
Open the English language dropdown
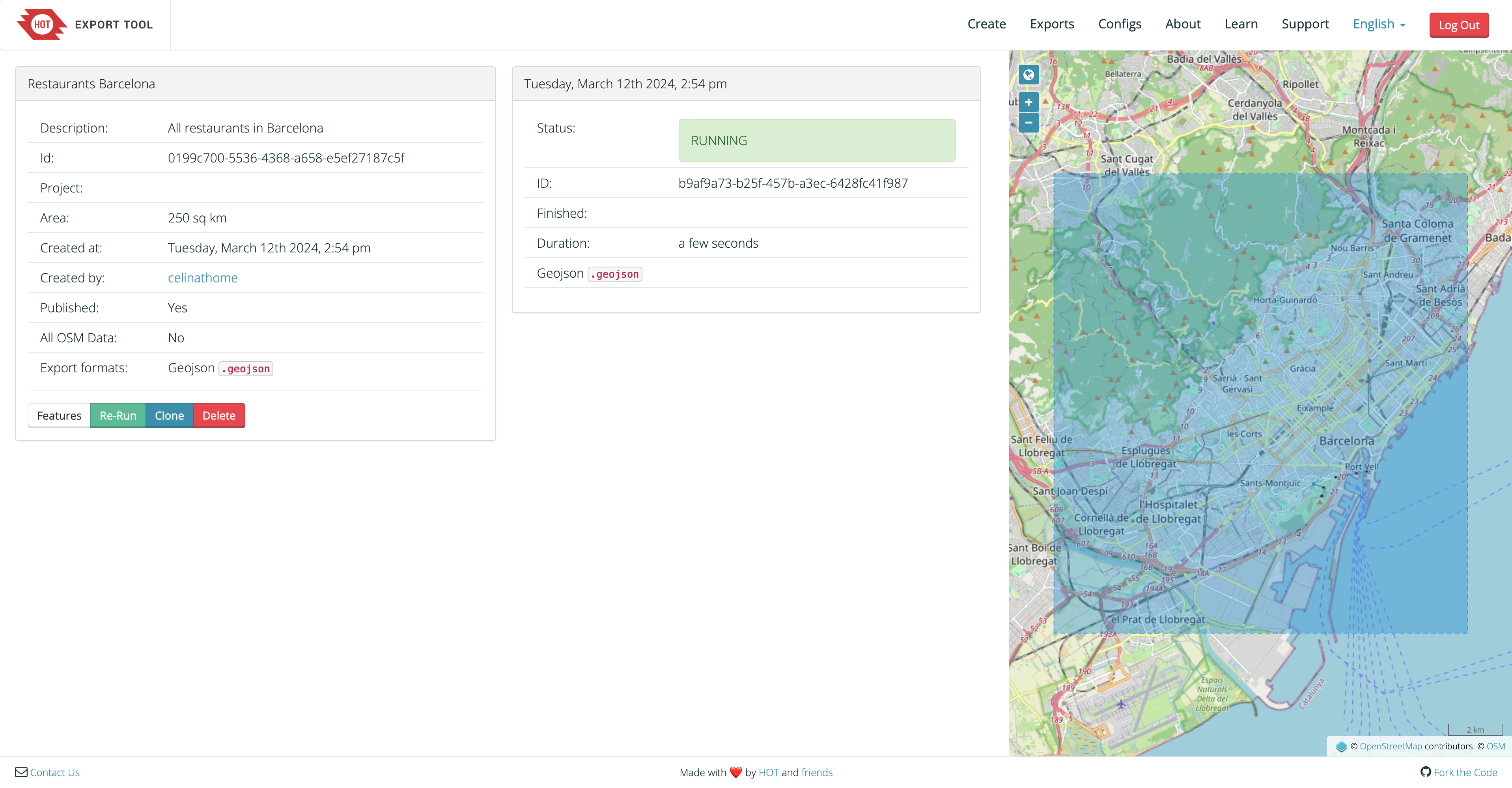[1379, 24]
